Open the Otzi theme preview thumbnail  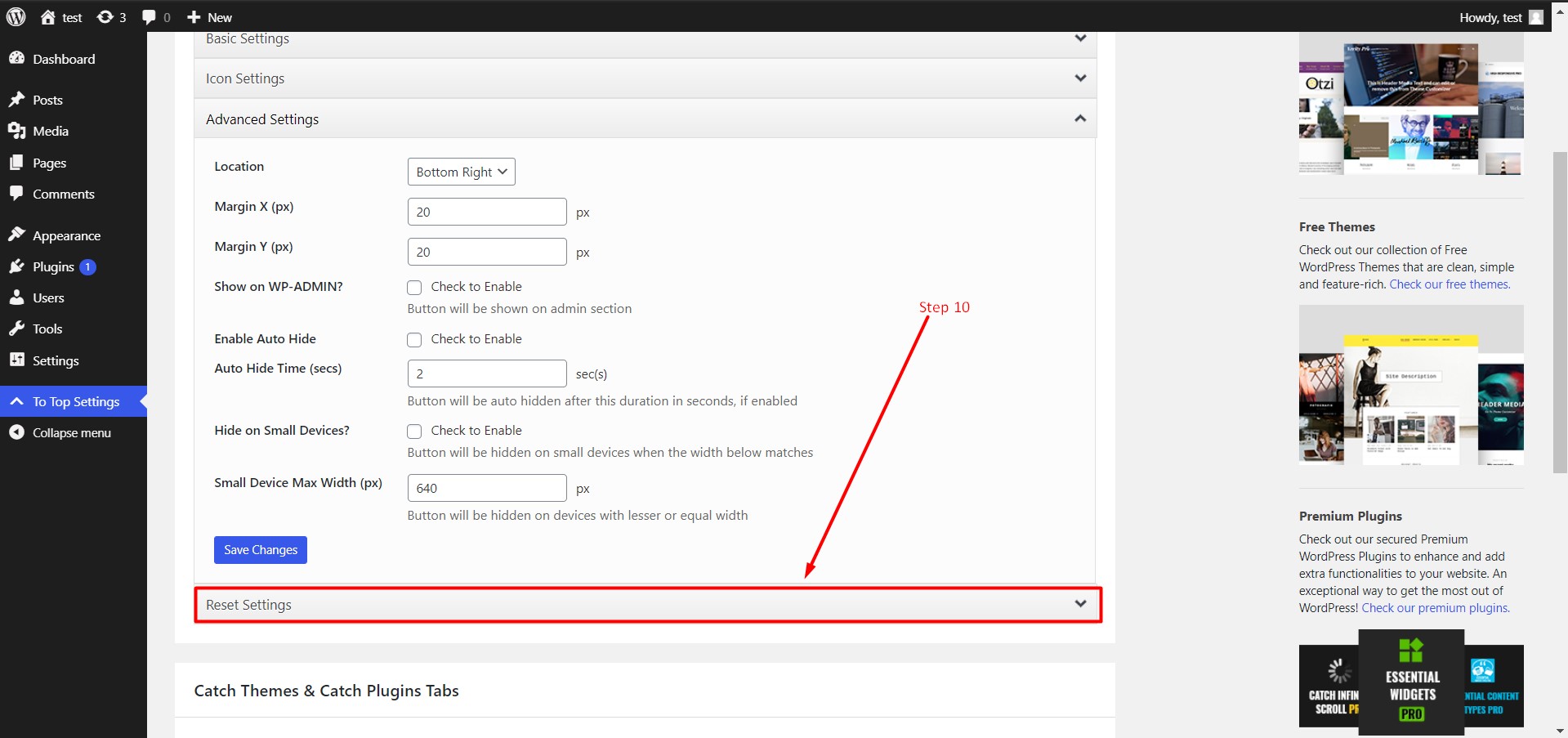(x=1411, y=103)
